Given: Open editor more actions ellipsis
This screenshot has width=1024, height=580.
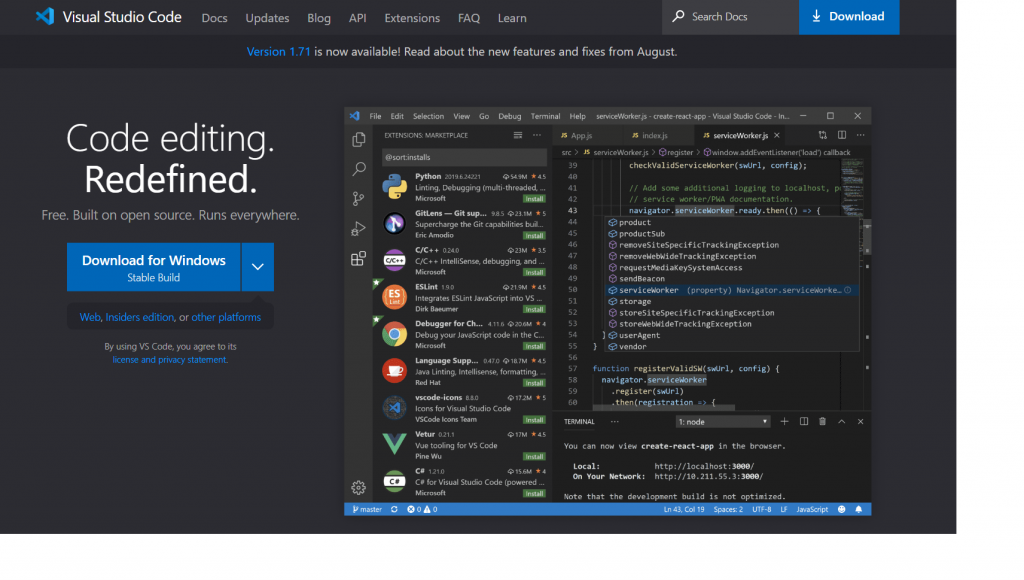Looking at the screenshot, I should (861, 135).
